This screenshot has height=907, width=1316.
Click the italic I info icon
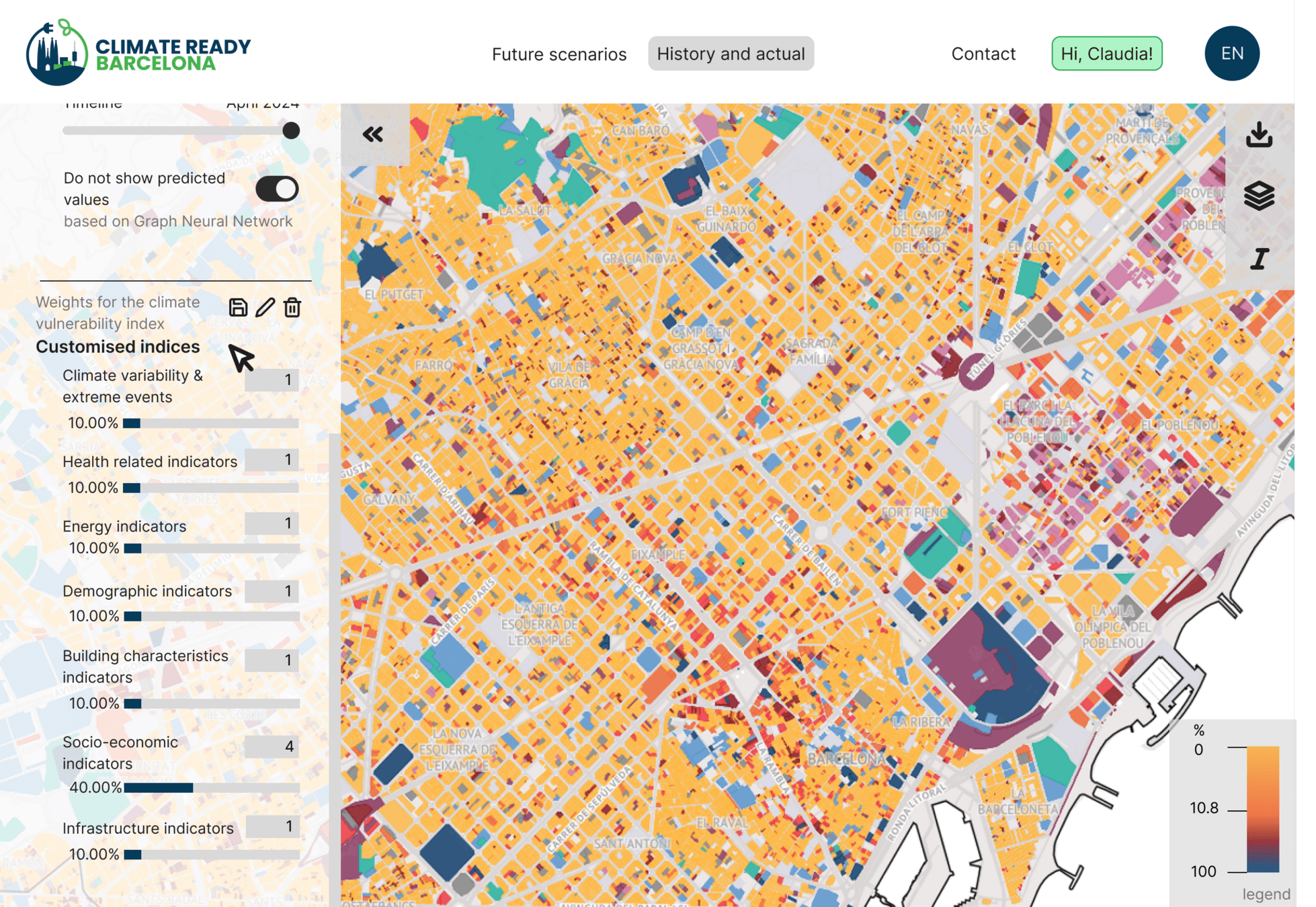(1259, 259)
